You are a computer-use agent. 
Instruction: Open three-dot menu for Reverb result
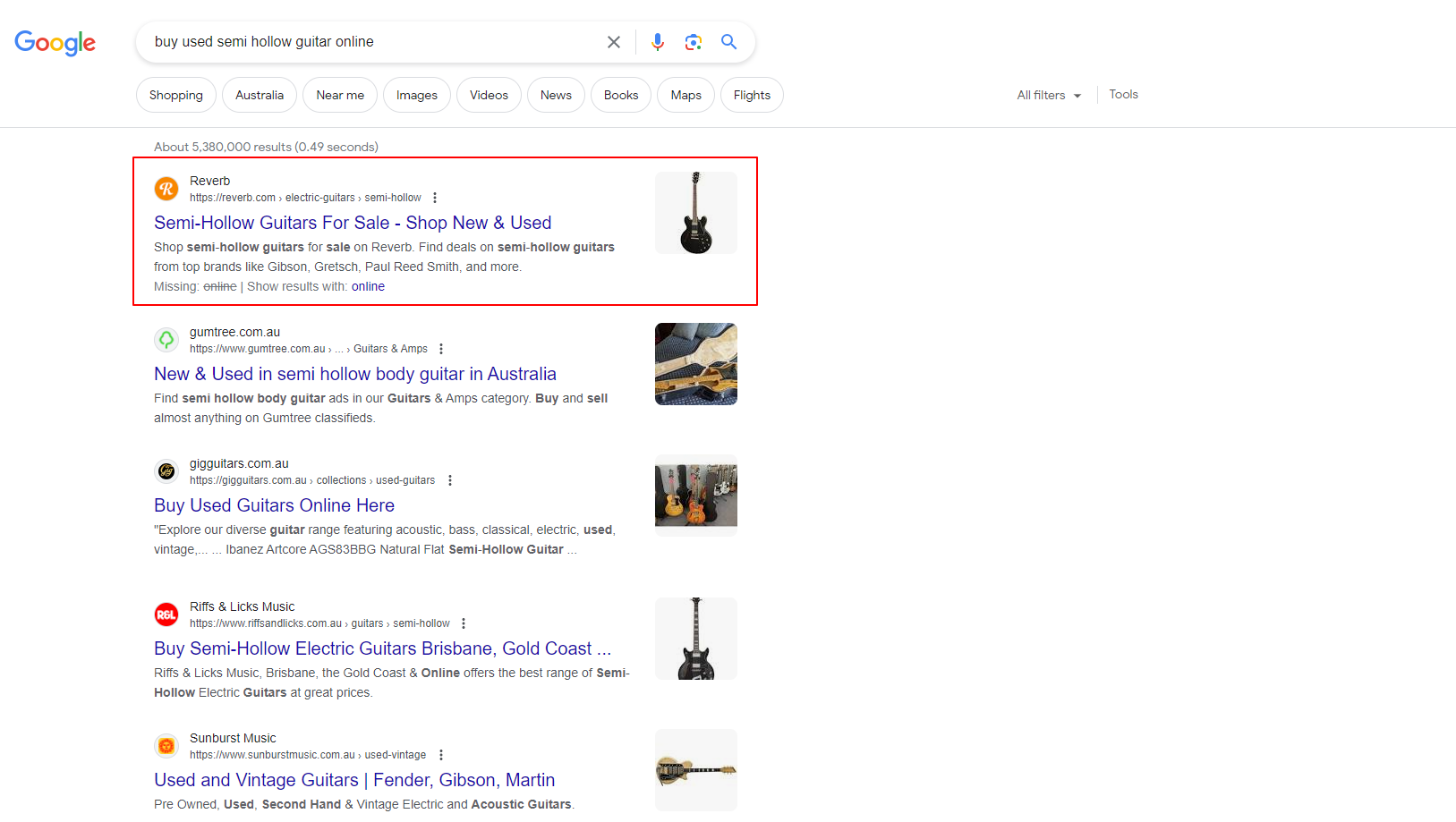(435, 198)
